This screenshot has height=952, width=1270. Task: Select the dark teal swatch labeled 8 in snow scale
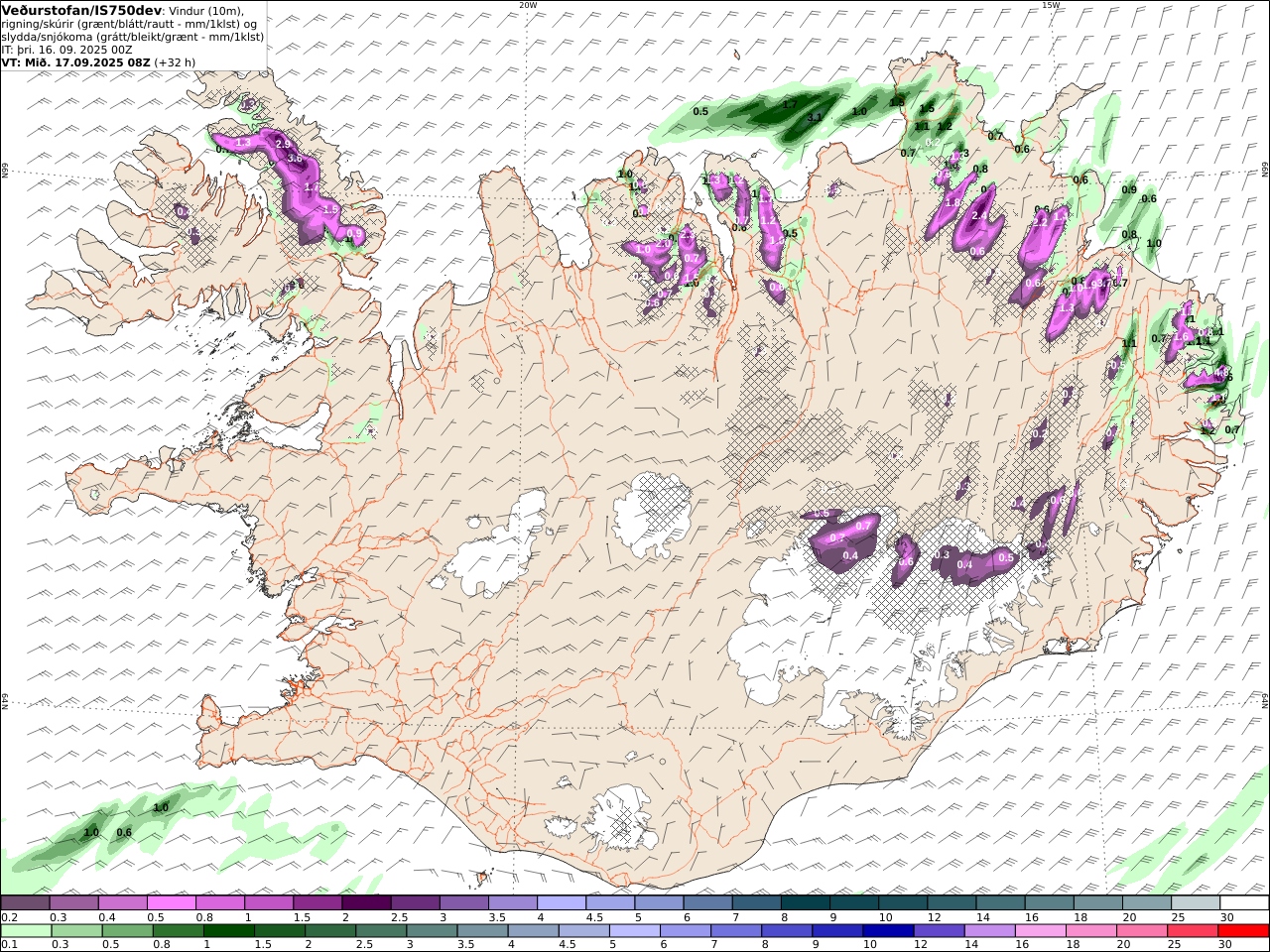click(805, 903)
